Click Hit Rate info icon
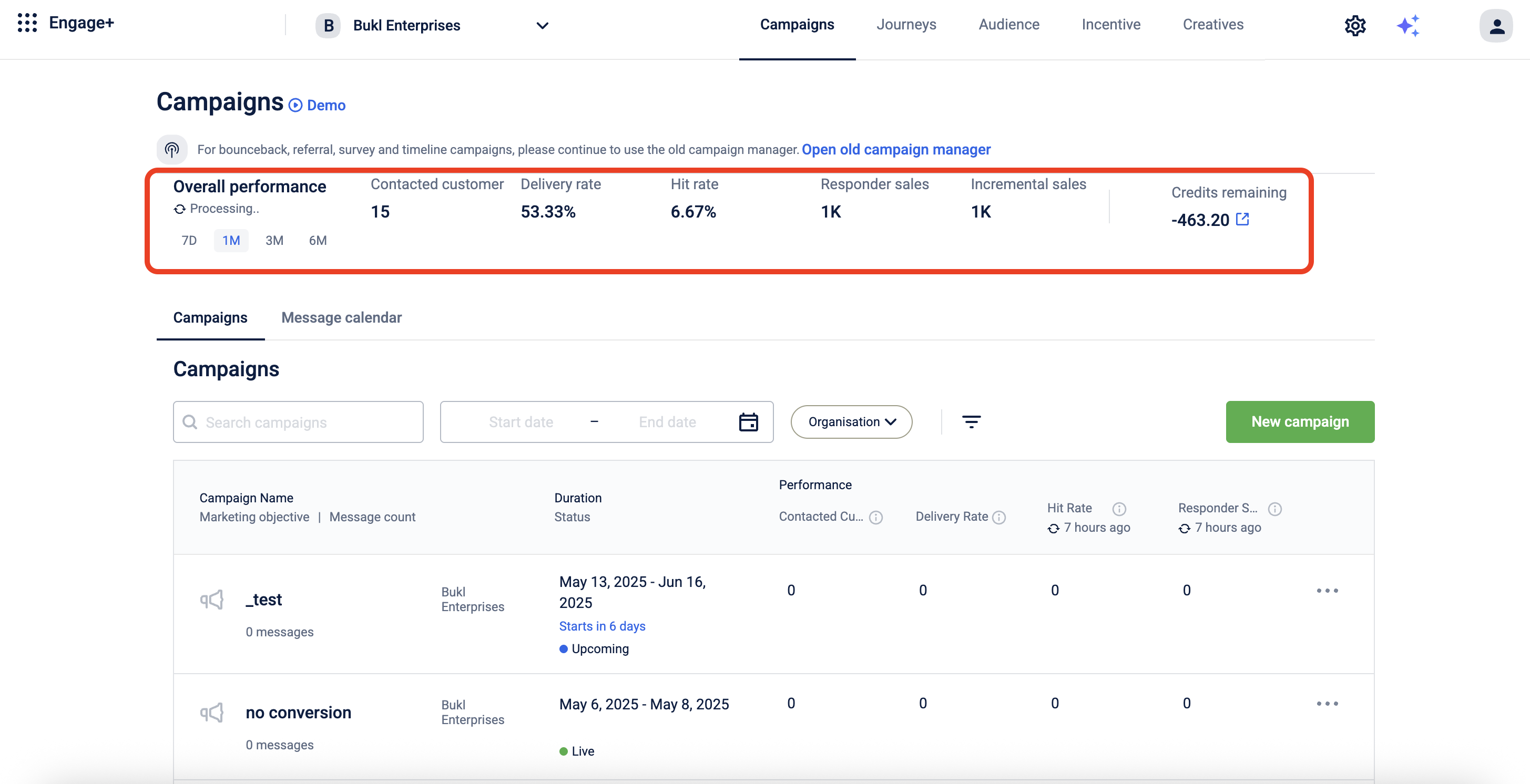The height and width of the screenshot is (784, 1530). pyautogui.click(x=1119, y=509)
